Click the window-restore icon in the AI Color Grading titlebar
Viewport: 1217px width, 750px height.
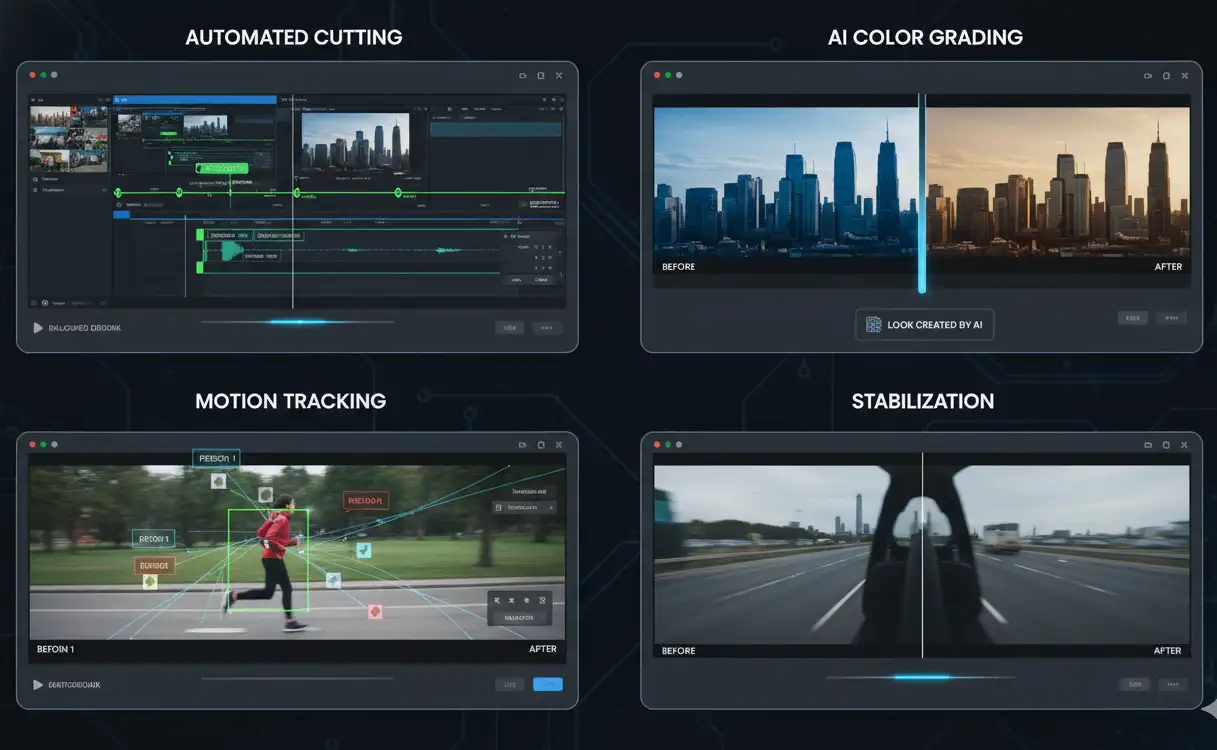1166,75
